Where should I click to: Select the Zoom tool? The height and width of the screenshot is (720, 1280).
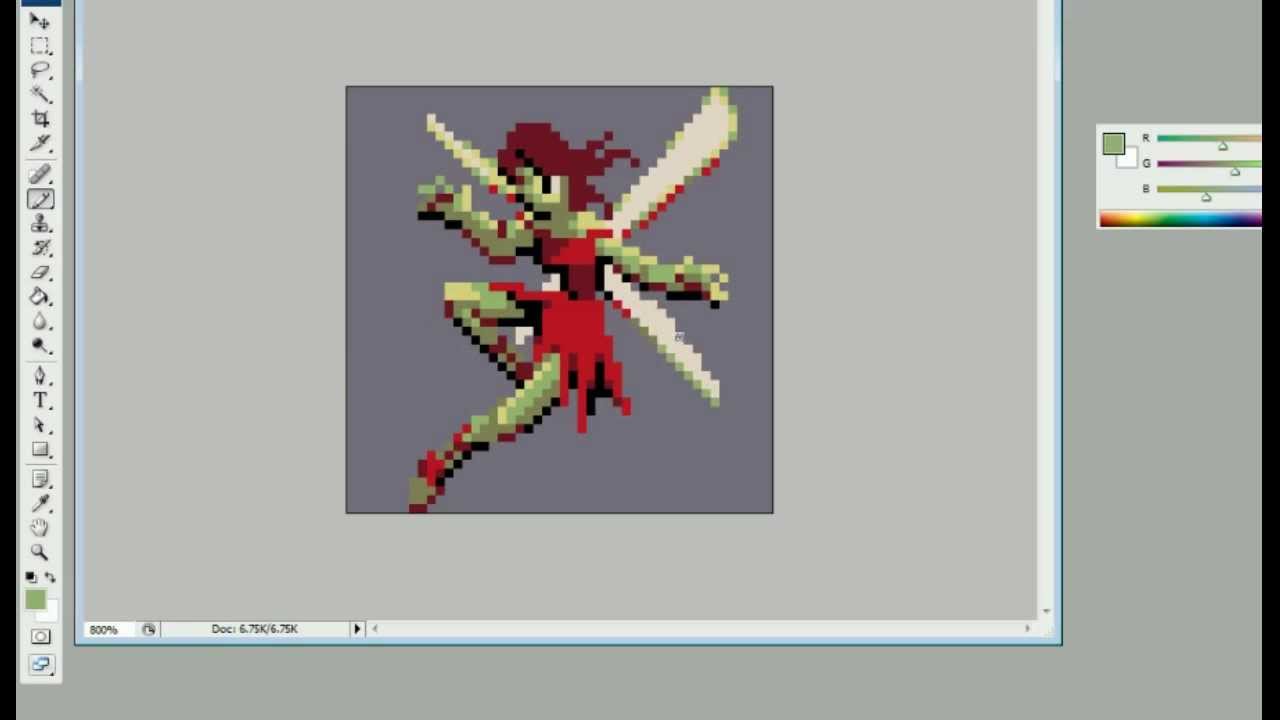(x=40, y=552)
